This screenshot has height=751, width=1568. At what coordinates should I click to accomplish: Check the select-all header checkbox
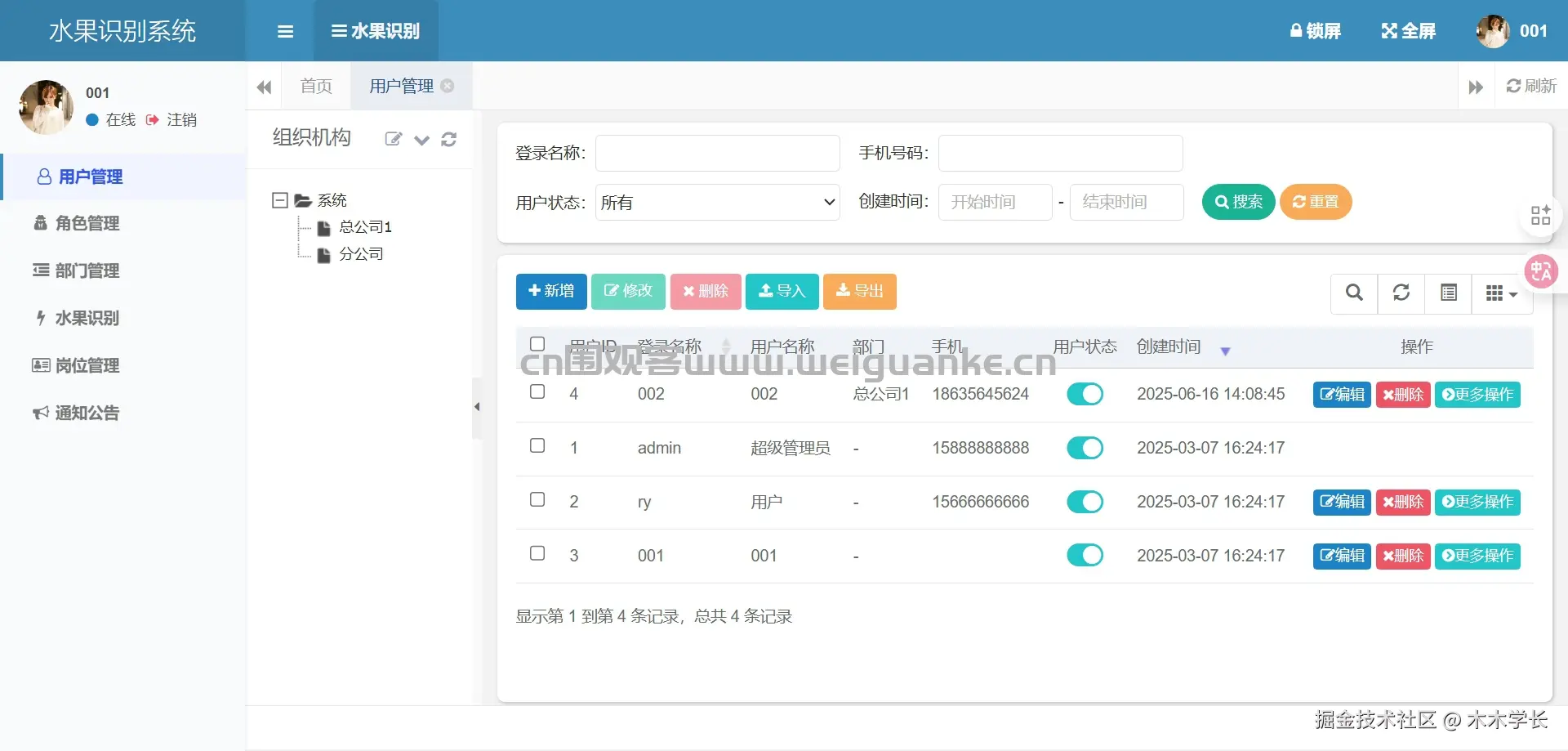[537, 344]
